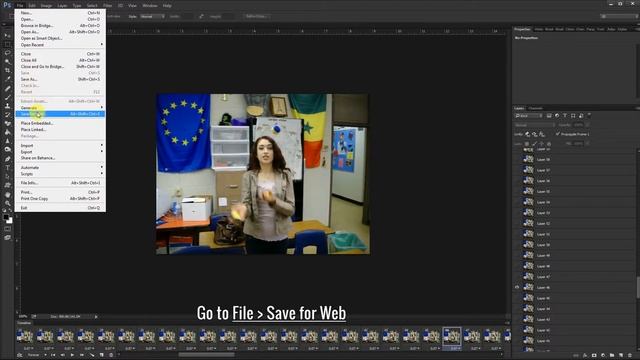
Task: Switch to the Channels tab
Action: pyautogui.click(x=536, y=108)
